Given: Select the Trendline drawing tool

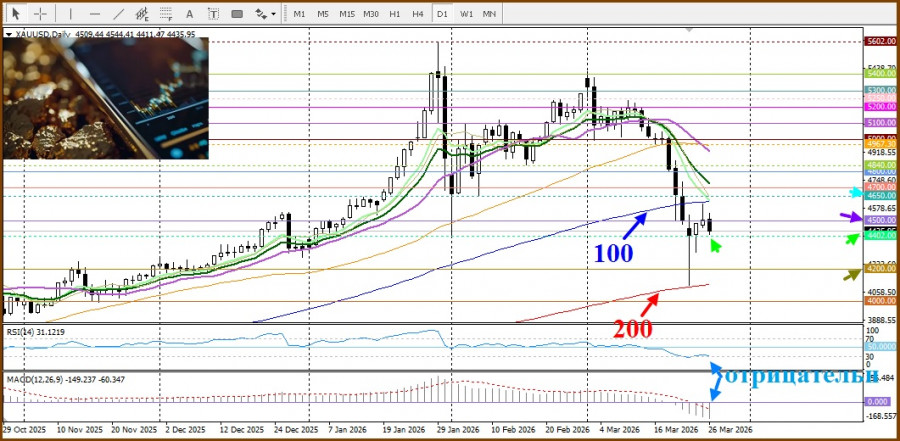Looking at the screenshot, I should 118,13.
